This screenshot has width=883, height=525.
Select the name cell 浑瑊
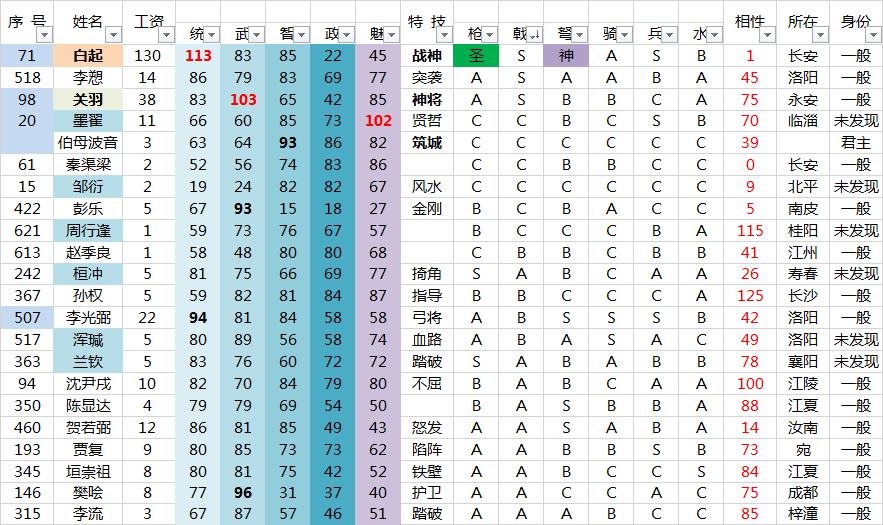coord(88,340)
